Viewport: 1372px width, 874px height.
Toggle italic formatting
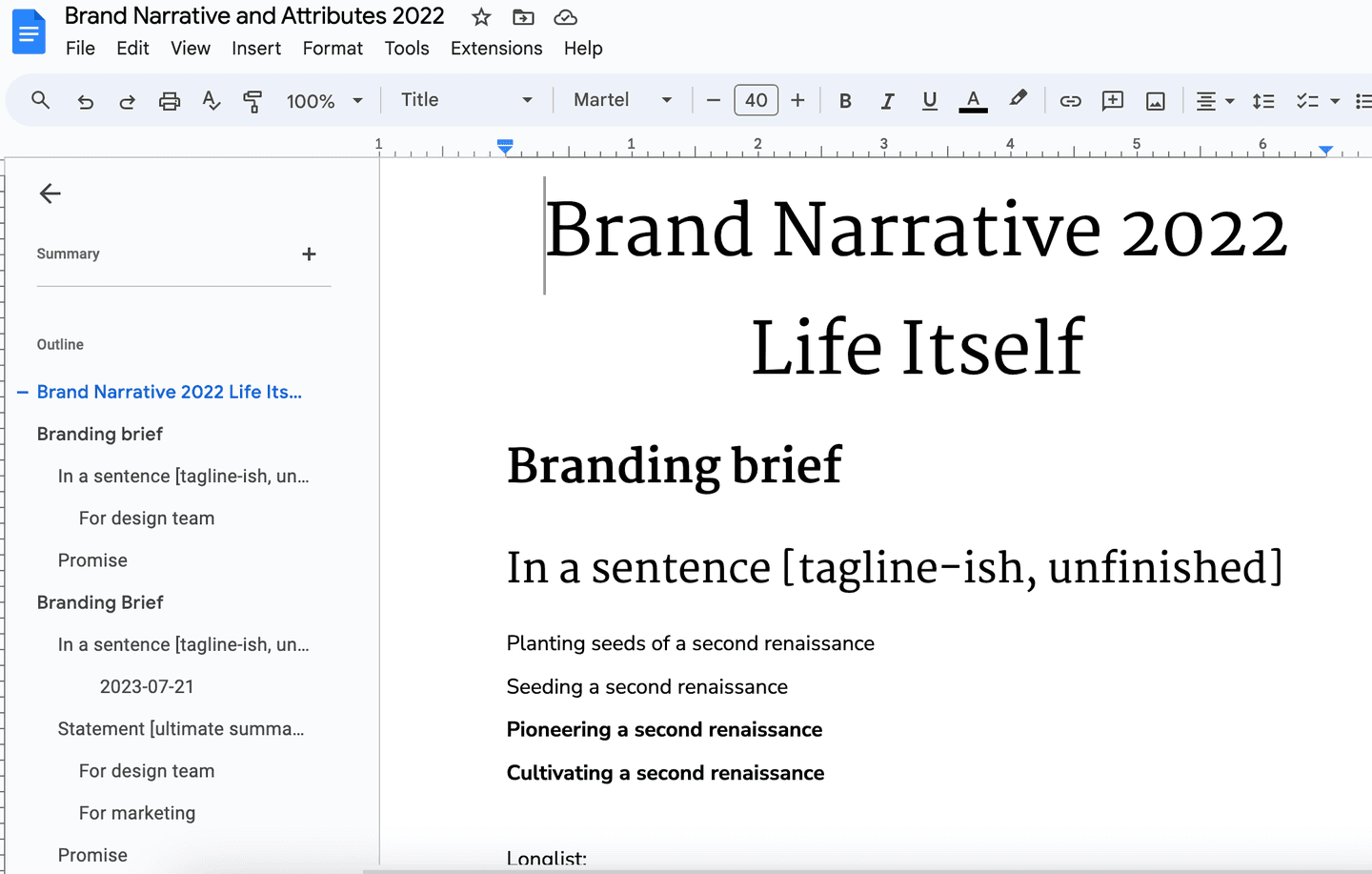pos(887,100)
